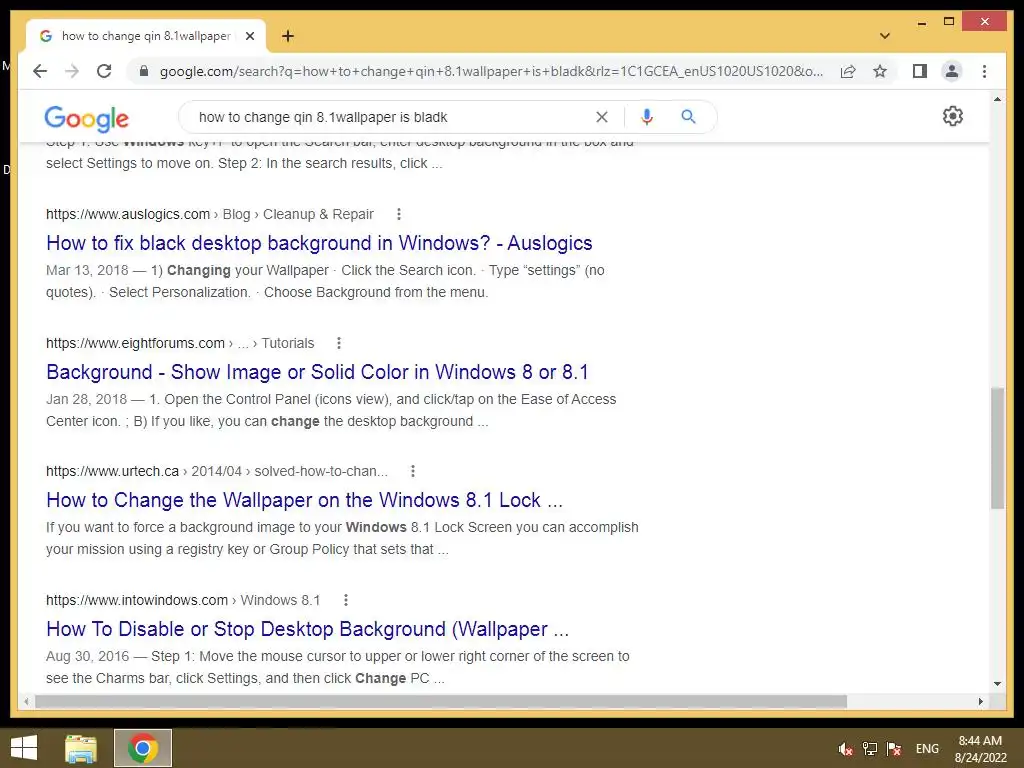Open 'How To Disable or Stop Desktop Background' link
The height and width of the screenshot is (768, 1024).
(x=308, y=629)
